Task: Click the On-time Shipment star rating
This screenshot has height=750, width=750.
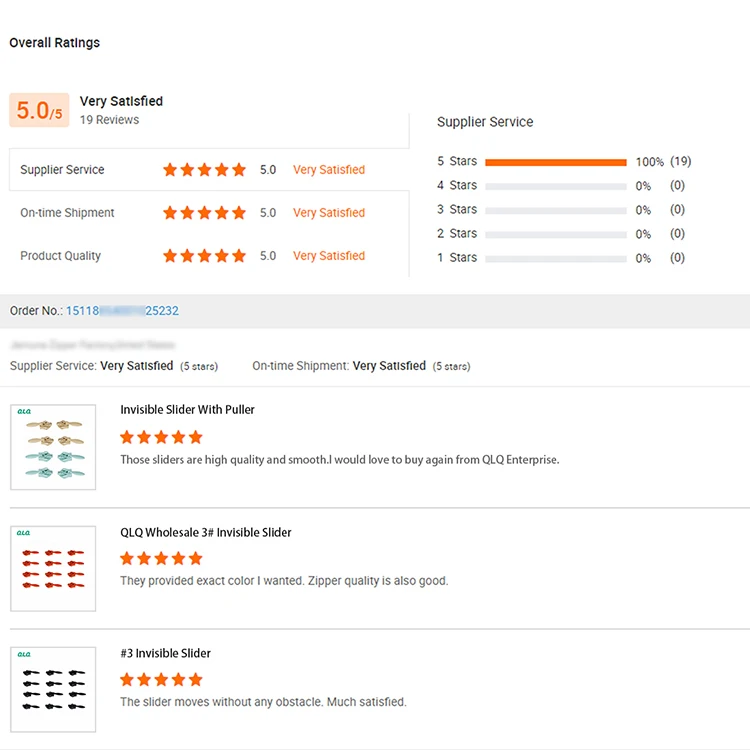Action: [x=204, y=213]
